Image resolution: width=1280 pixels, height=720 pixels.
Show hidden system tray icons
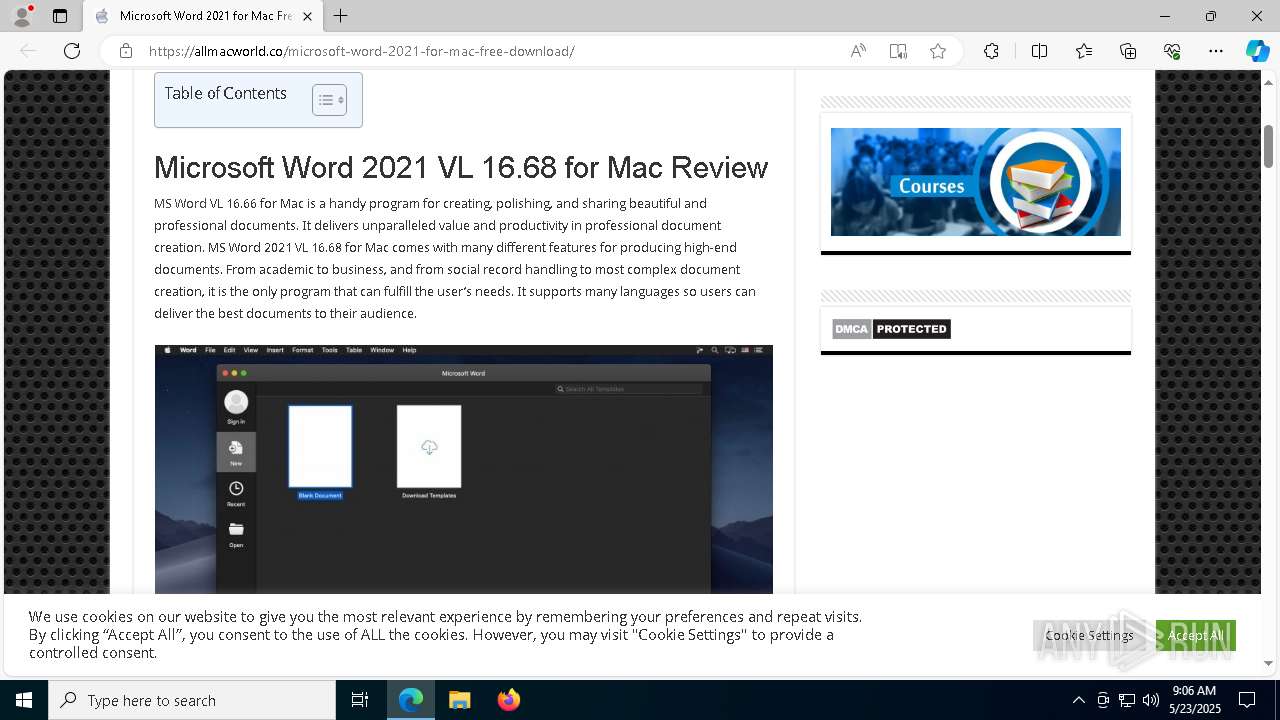(1078, 700)
